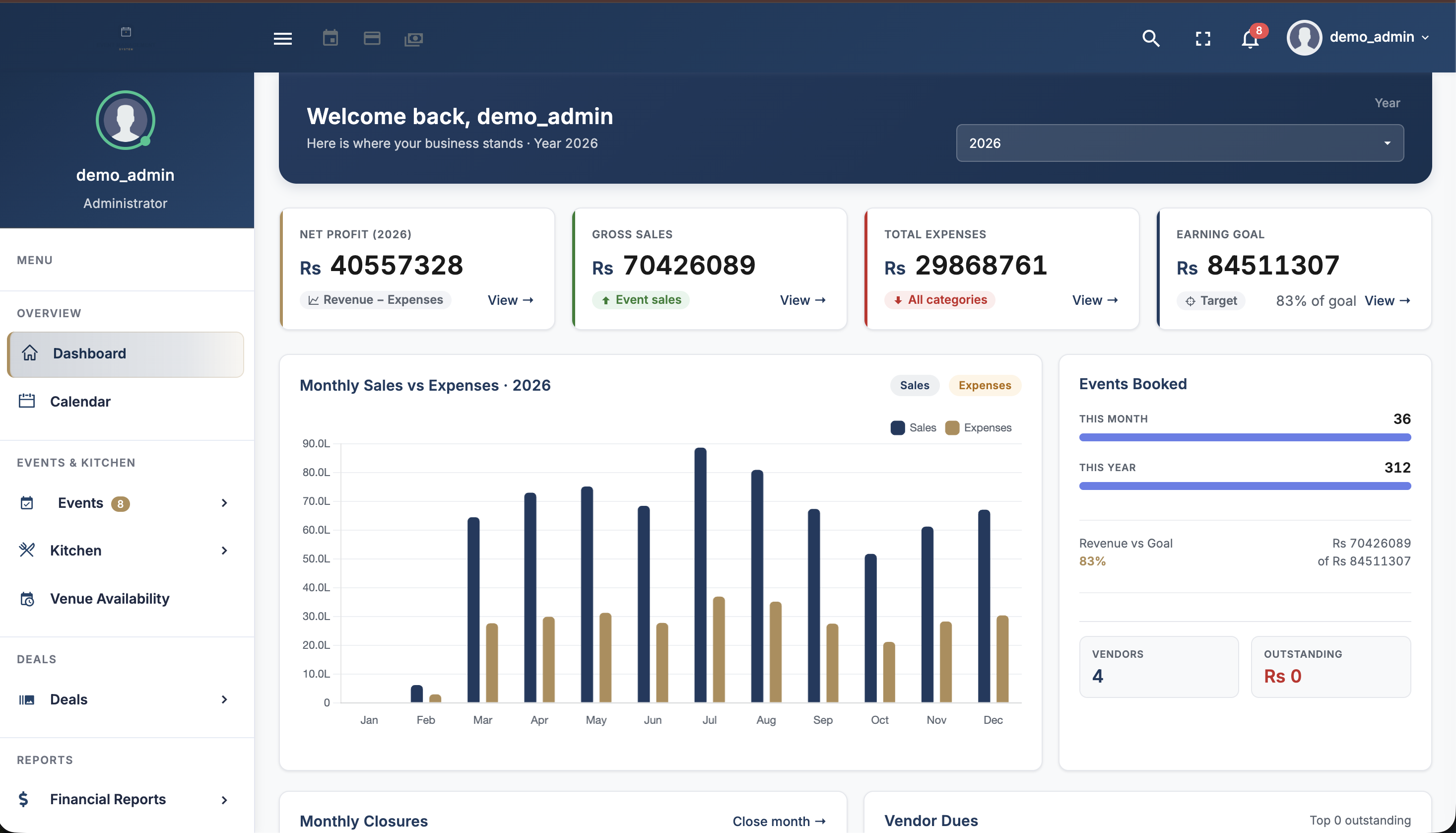The image size is (1456, 833).
Task: Click the Revenue – Expenses chart chip
Action: (375, 300)
